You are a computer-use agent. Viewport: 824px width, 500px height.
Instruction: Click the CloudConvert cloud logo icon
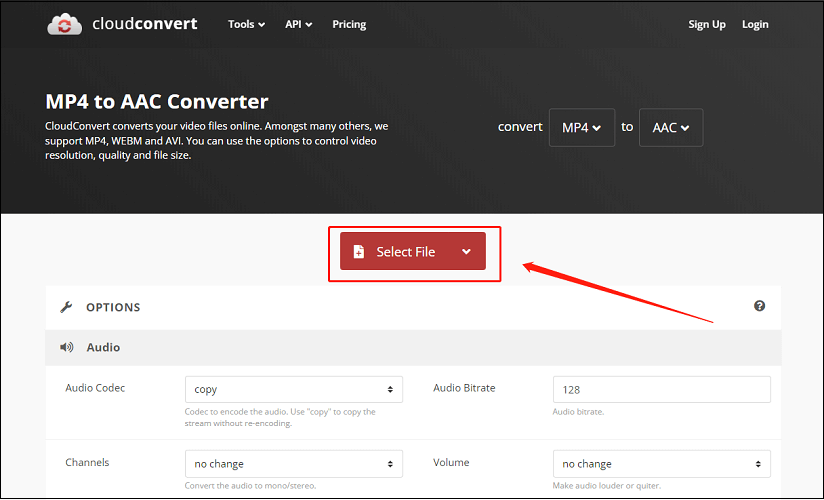pyautogui.click(x=65, y=24)
